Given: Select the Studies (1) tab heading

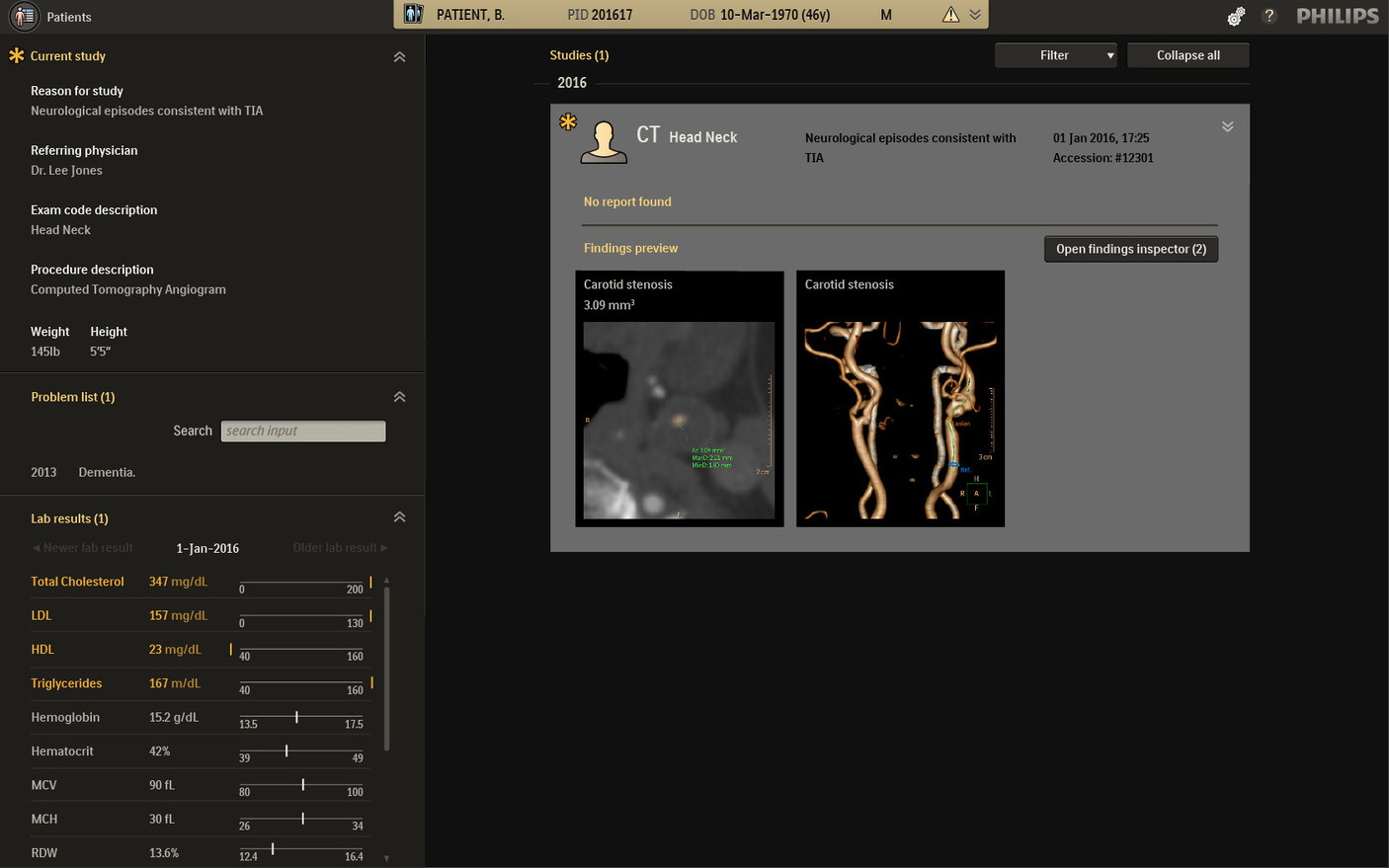Looking at the screenshot, I should point(579,54).
